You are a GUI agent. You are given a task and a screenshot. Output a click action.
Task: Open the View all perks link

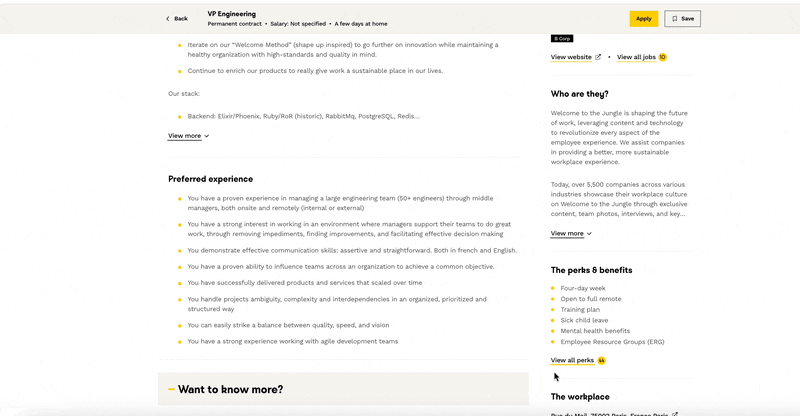[572, 360]
